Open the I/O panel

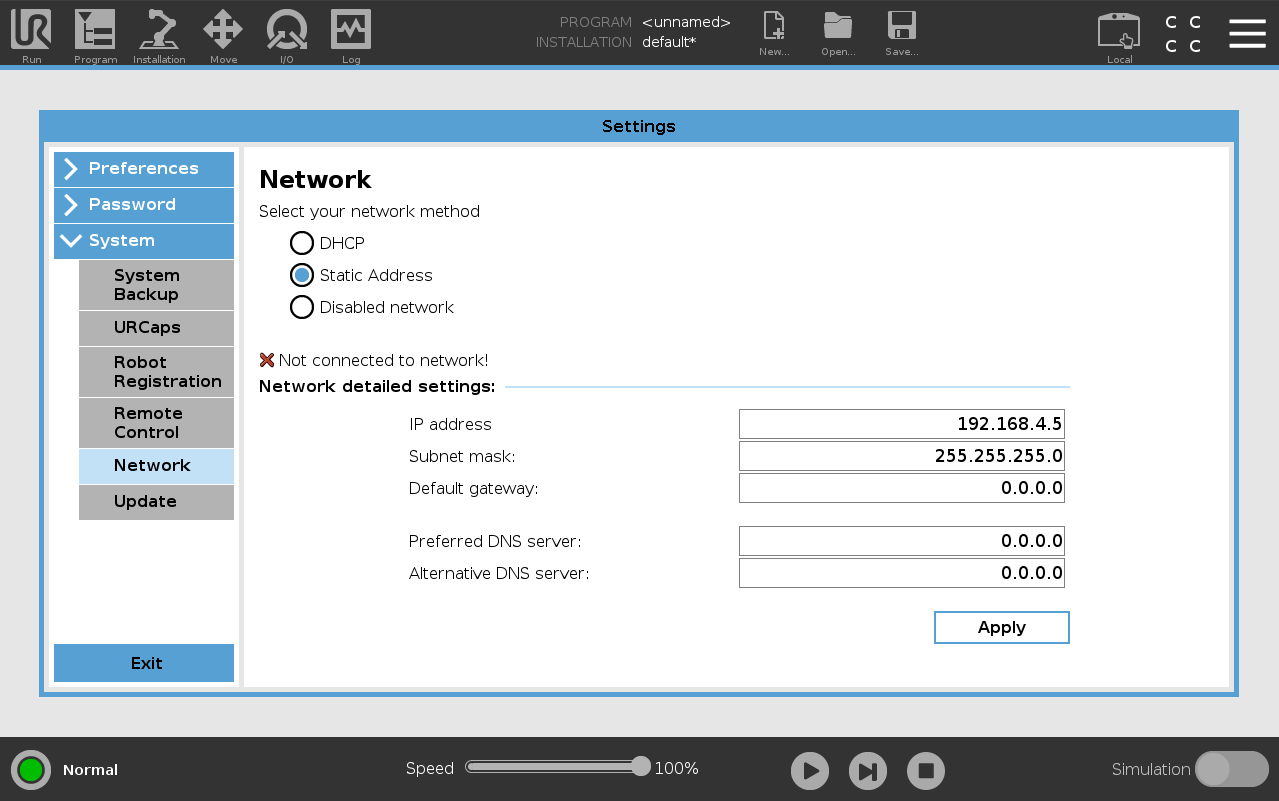[x=287, y=35]
